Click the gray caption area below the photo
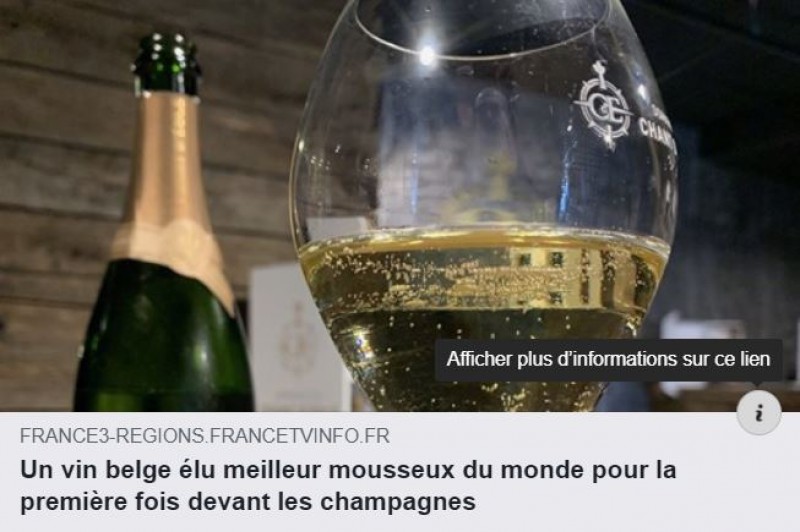Viewport: 800px width, 532px height. coord(400,472)
